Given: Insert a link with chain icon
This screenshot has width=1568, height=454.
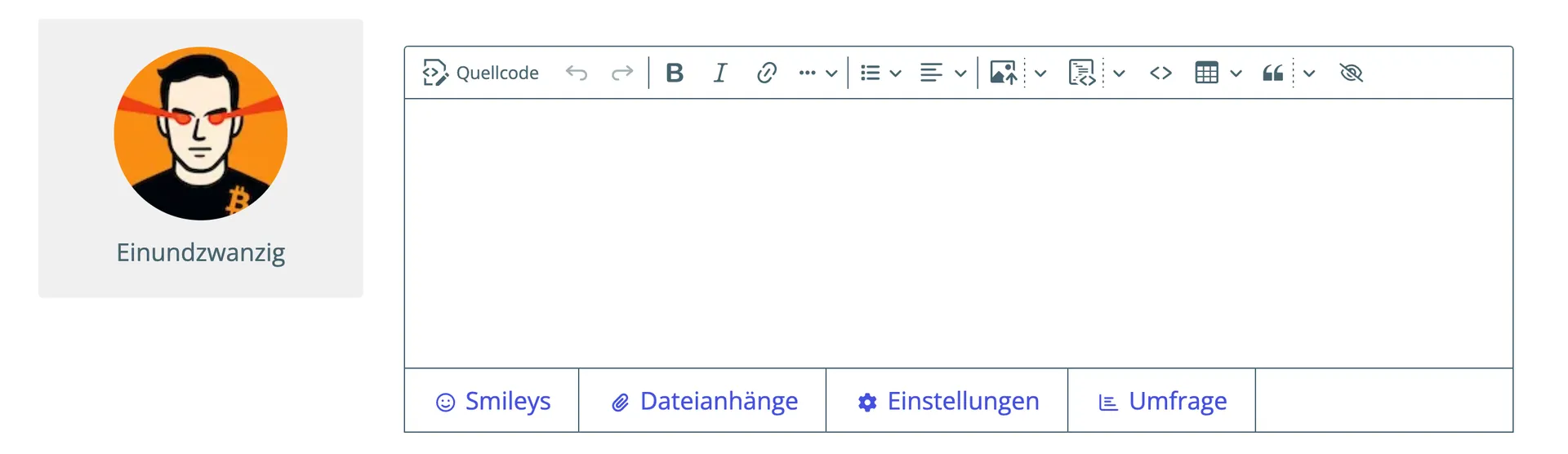Looking at the screenshot, I should (x=766, y=73).
